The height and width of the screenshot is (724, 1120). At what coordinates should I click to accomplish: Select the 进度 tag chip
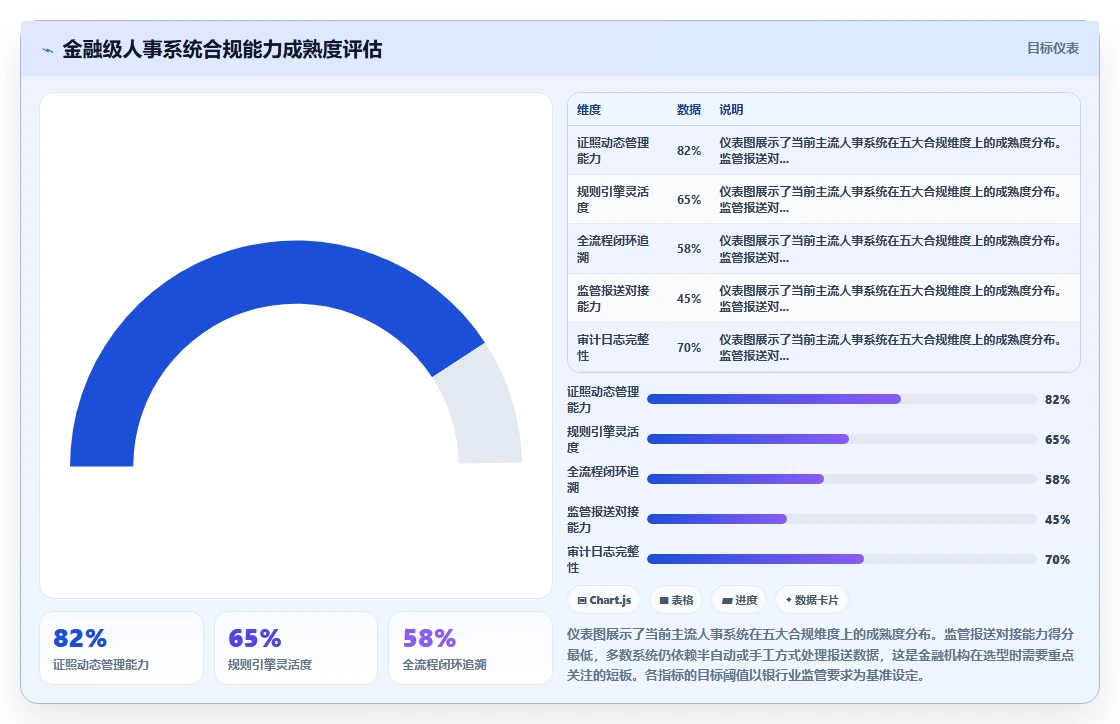(739, 600)
